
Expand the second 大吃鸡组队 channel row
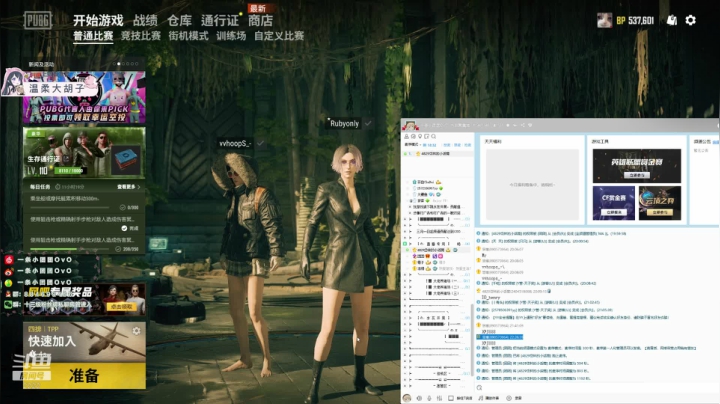[410, 287]
